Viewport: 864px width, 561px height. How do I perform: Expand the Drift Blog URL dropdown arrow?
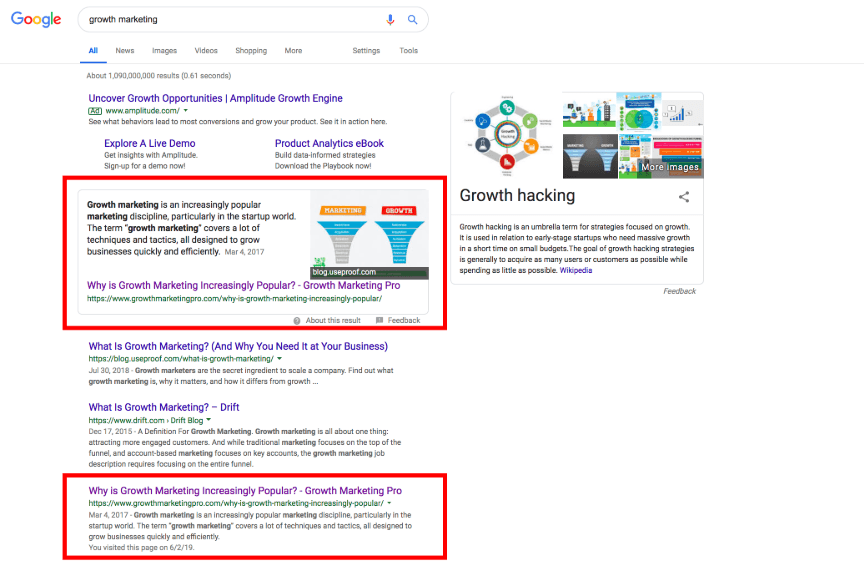(209, 420)
